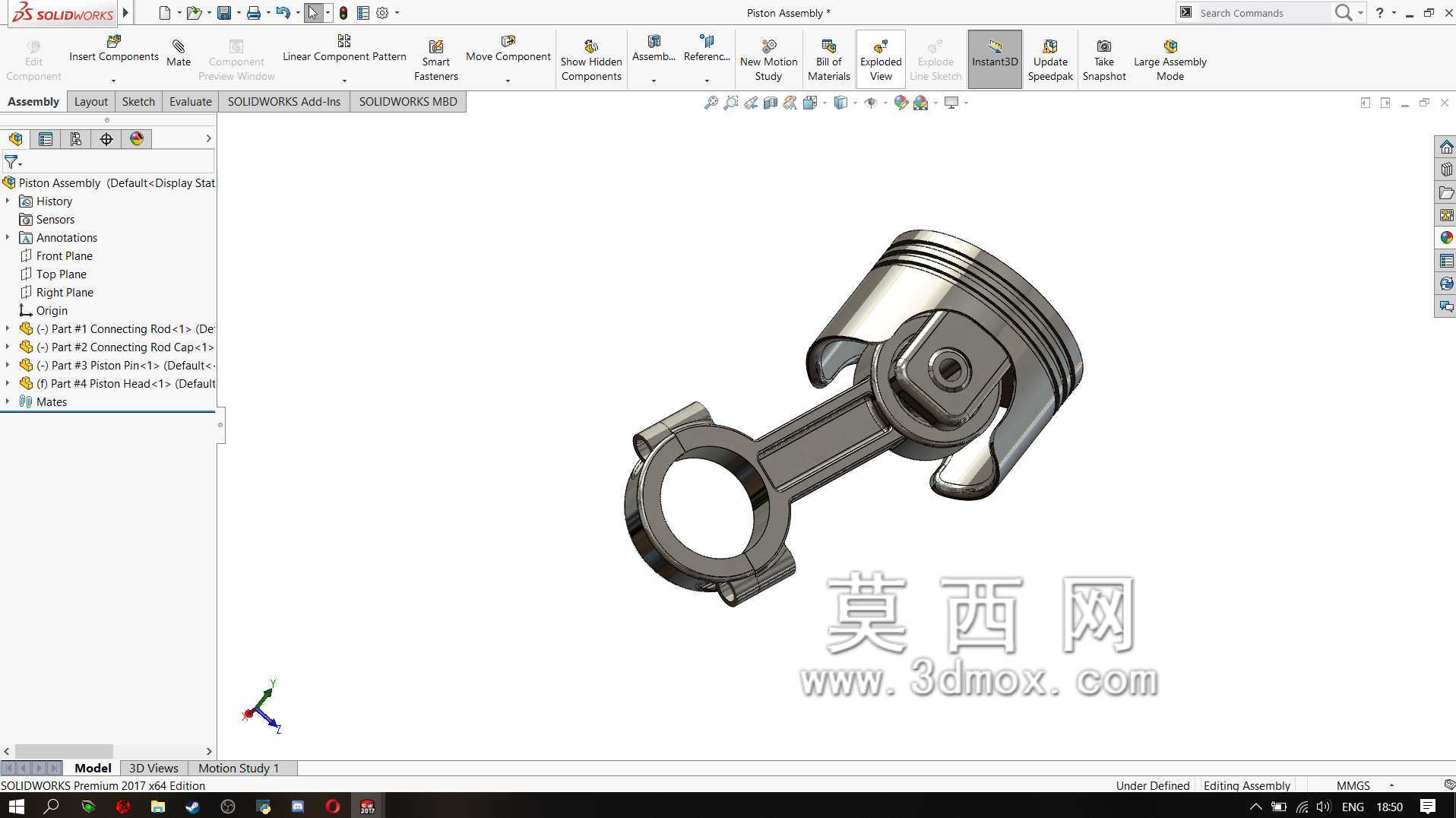Expand the History folder
1456x818 pixels.
8,201
